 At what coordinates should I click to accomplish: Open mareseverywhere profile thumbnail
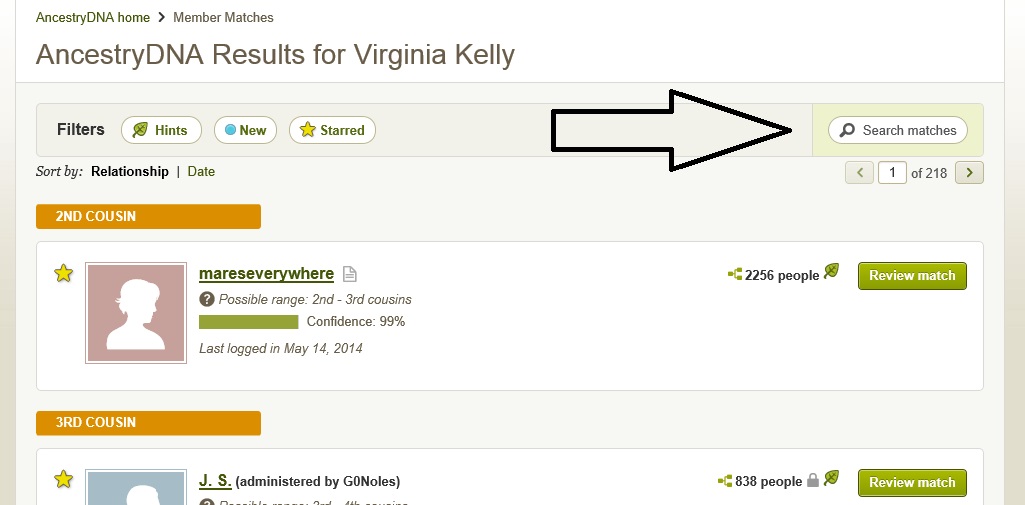(136, 311)
